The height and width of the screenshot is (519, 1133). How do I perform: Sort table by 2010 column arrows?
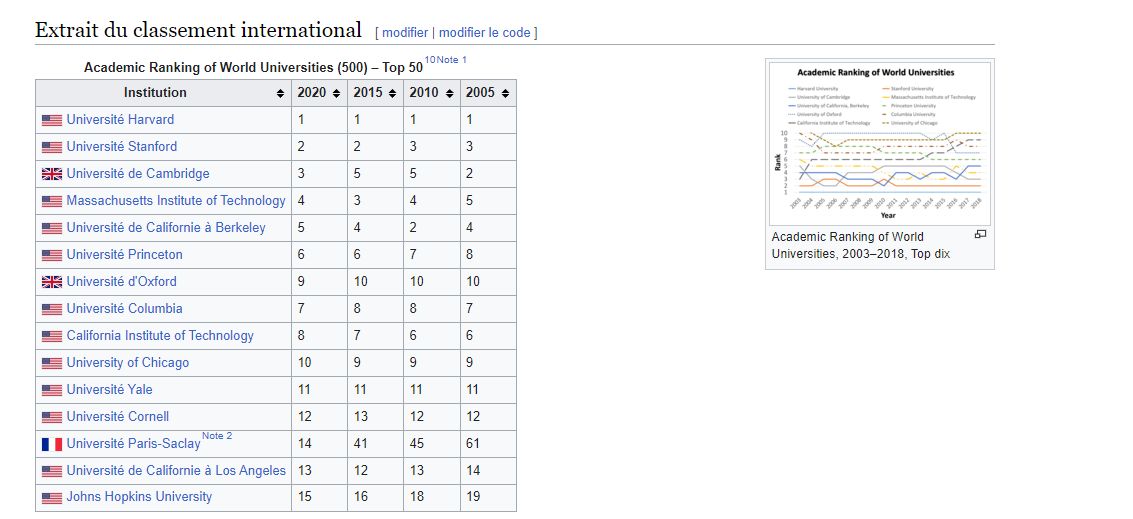point(449,93)
